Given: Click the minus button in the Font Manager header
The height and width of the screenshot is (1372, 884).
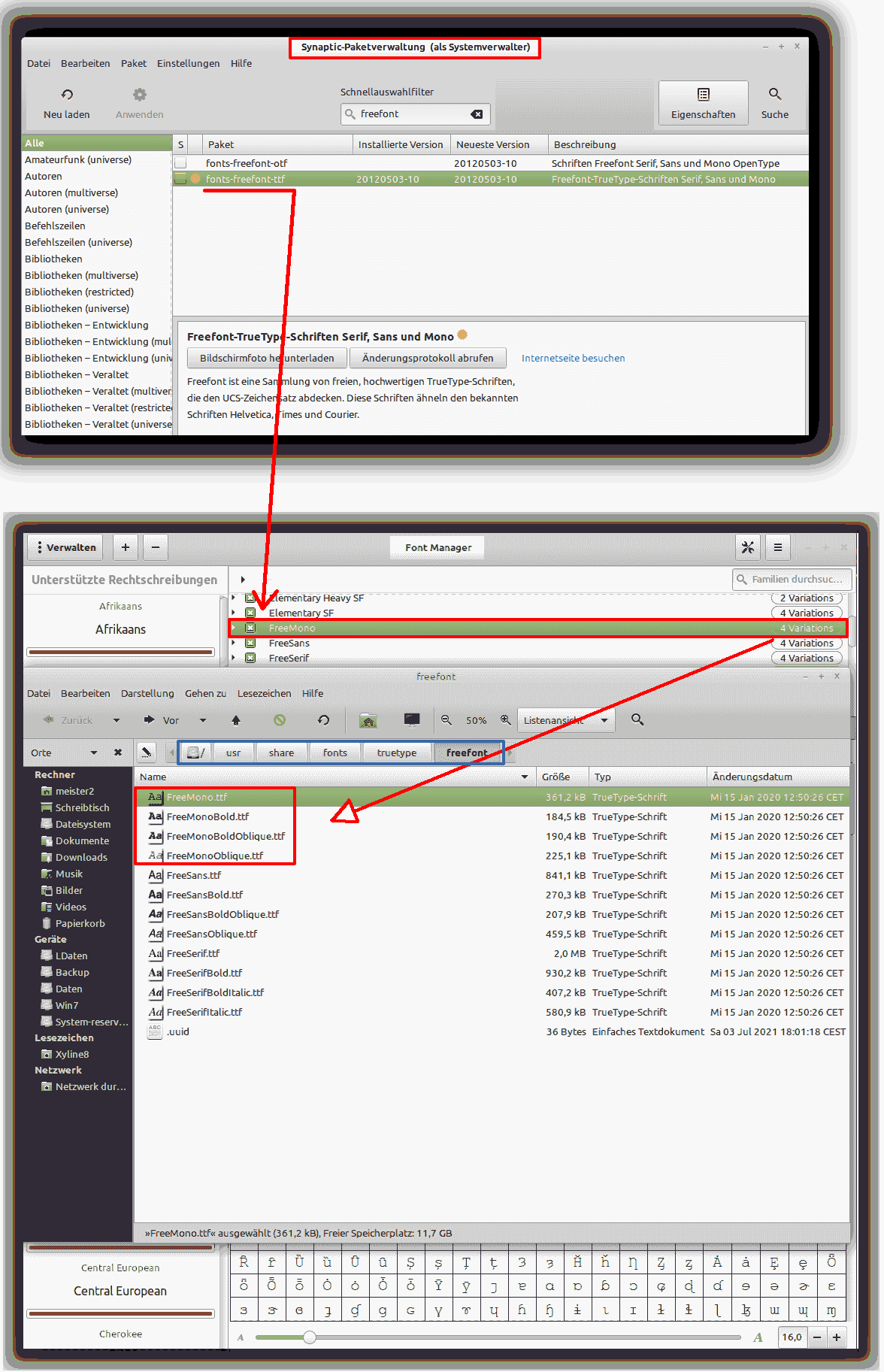Looking at the screenshot, I should tap(155, 547).
